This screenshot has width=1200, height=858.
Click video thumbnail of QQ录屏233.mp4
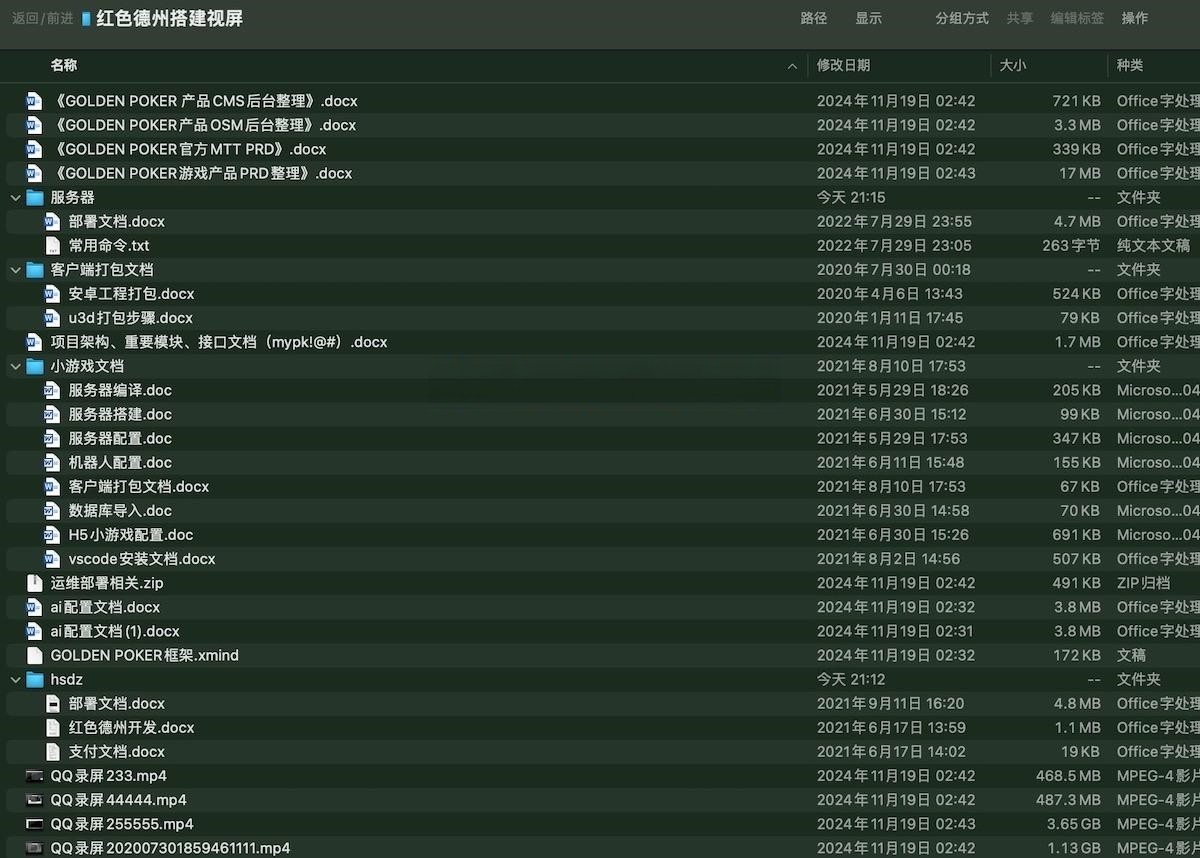click(34, 776)
